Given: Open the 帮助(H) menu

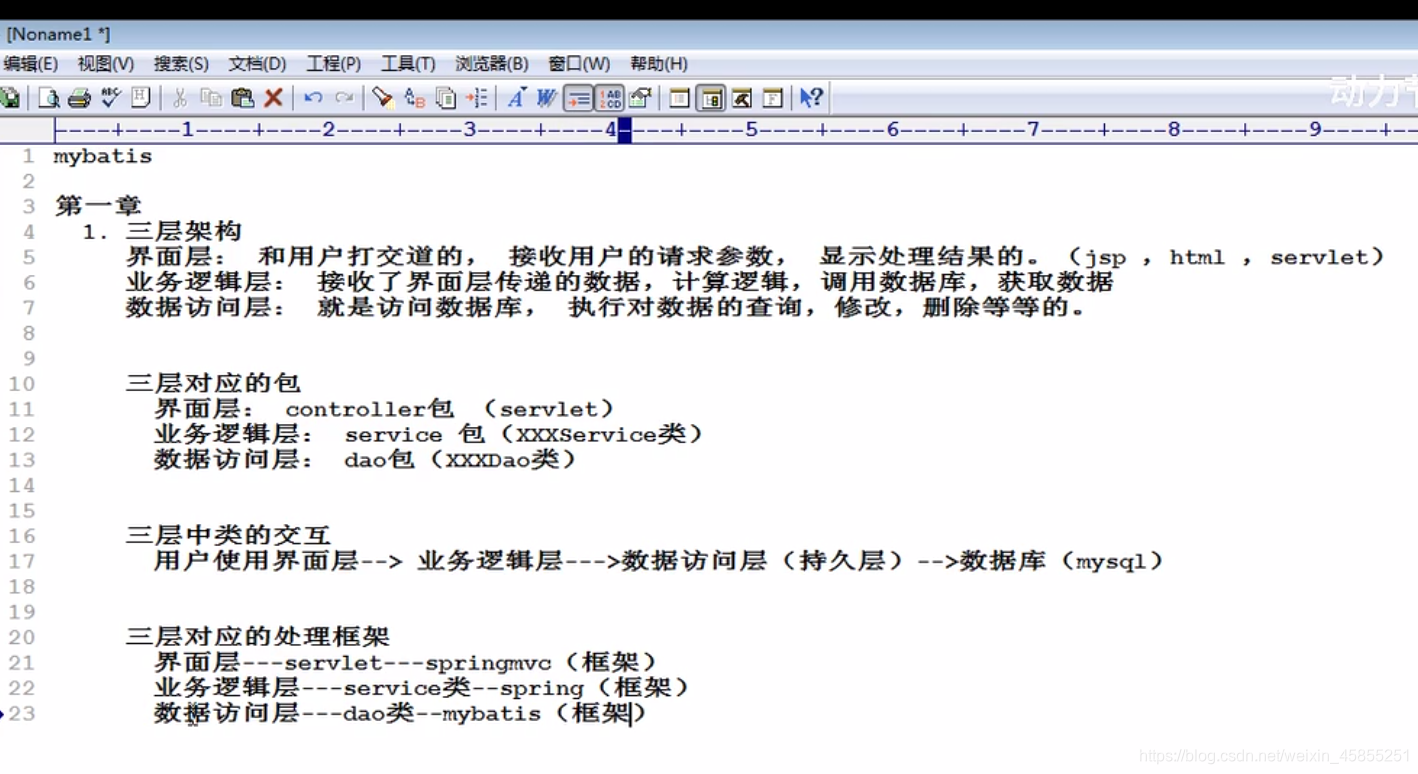Looking at the screenshot, I should pyautogui.click(x=659, y=64).
